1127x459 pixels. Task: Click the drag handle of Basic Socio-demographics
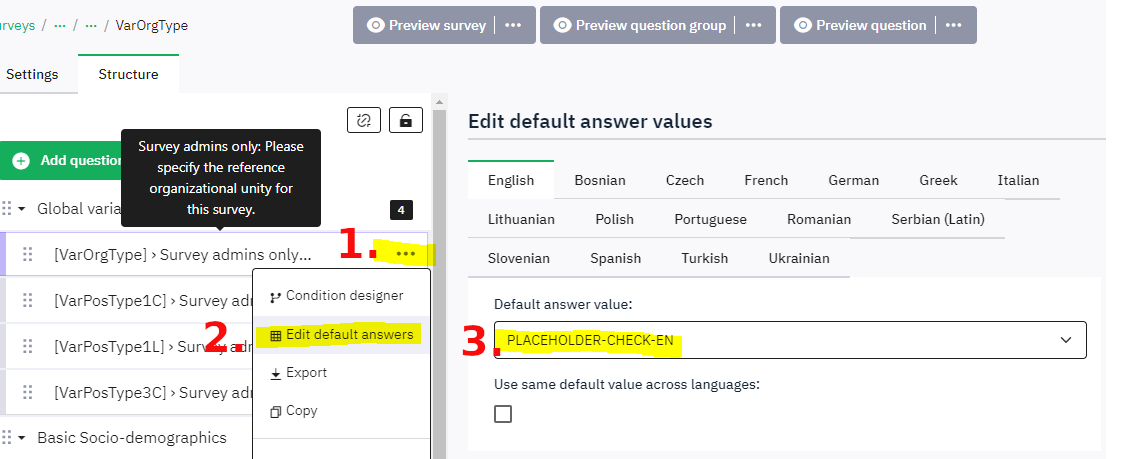6,437
